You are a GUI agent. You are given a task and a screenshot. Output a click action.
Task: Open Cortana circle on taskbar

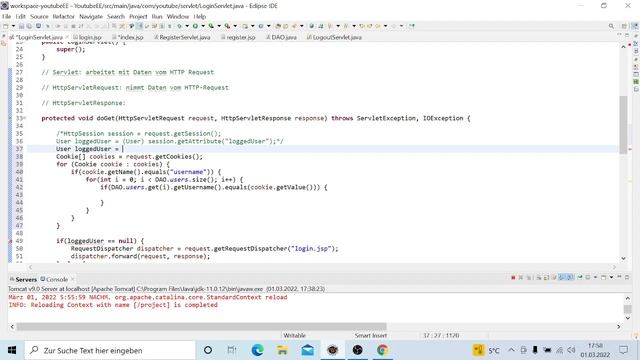click(x=208, y=350)
